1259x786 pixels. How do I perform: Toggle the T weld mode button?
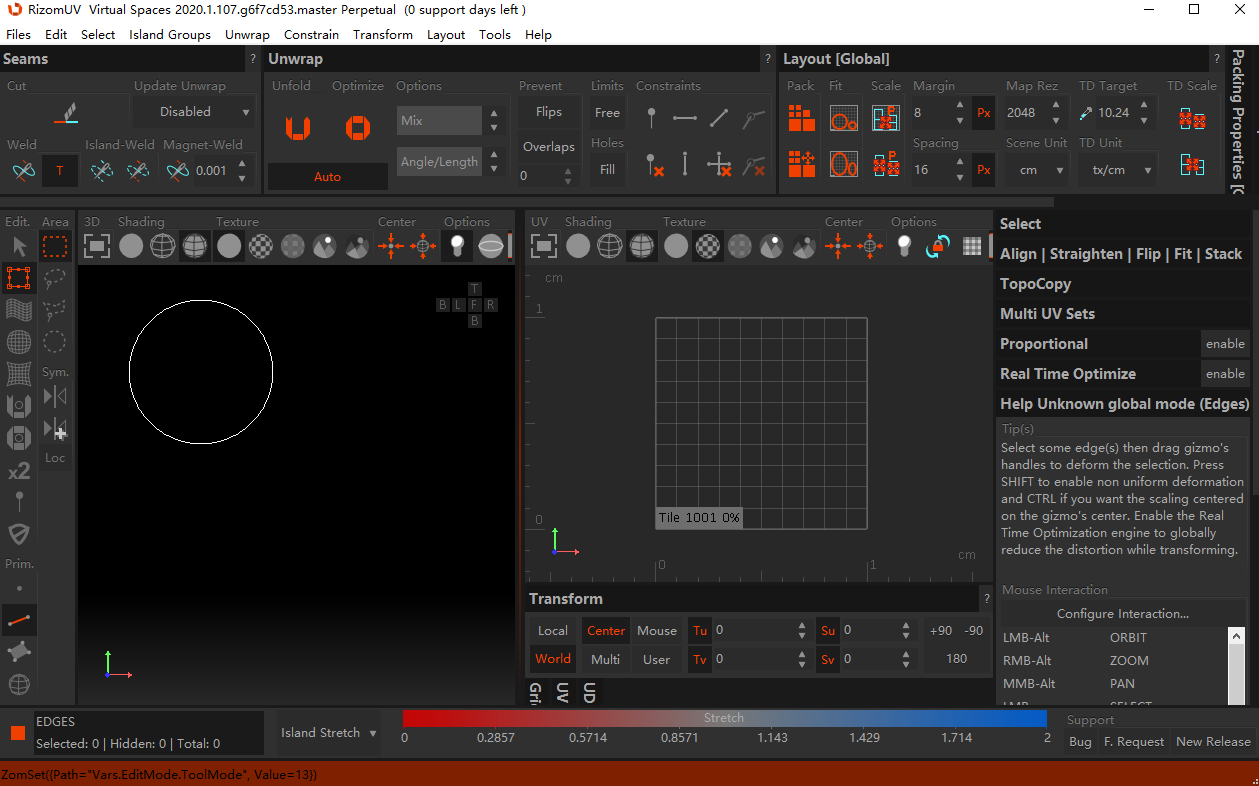(x=59, y=171)
